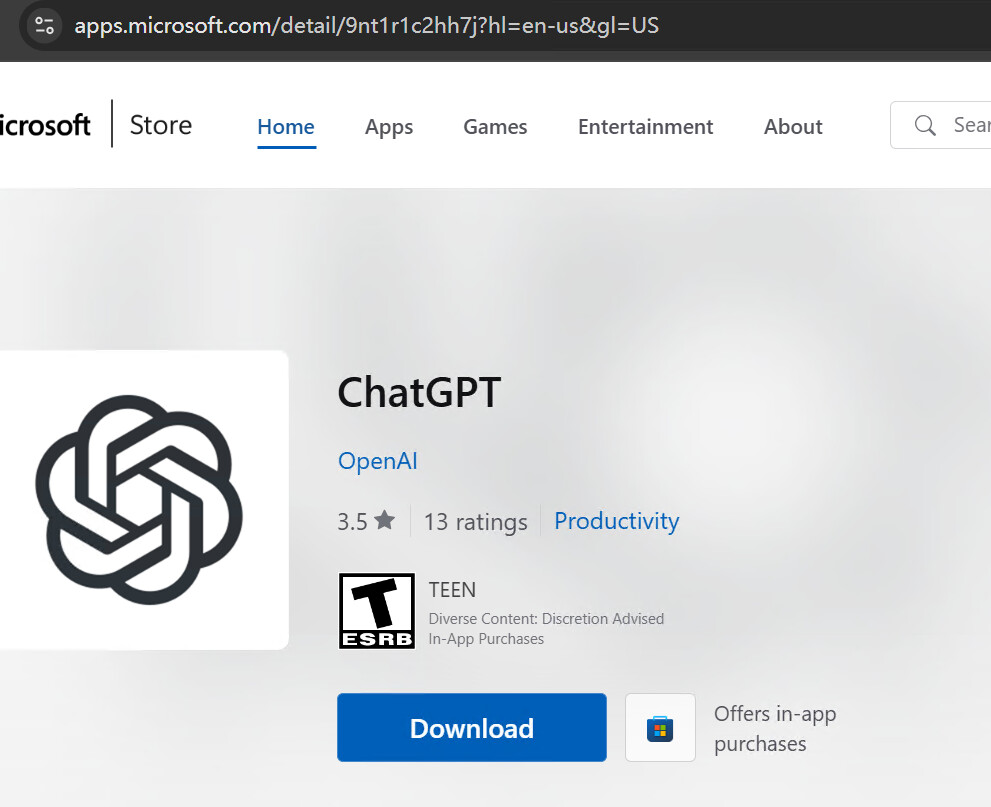Go to the Games tab

pyautogui.click(x=495, y=127)
